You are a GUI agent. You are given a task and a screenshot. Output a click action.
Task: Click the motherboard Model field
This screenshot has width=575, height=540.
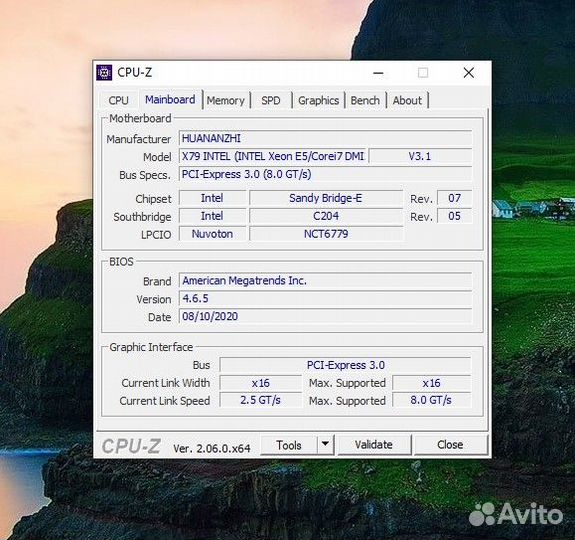point(274,156)
